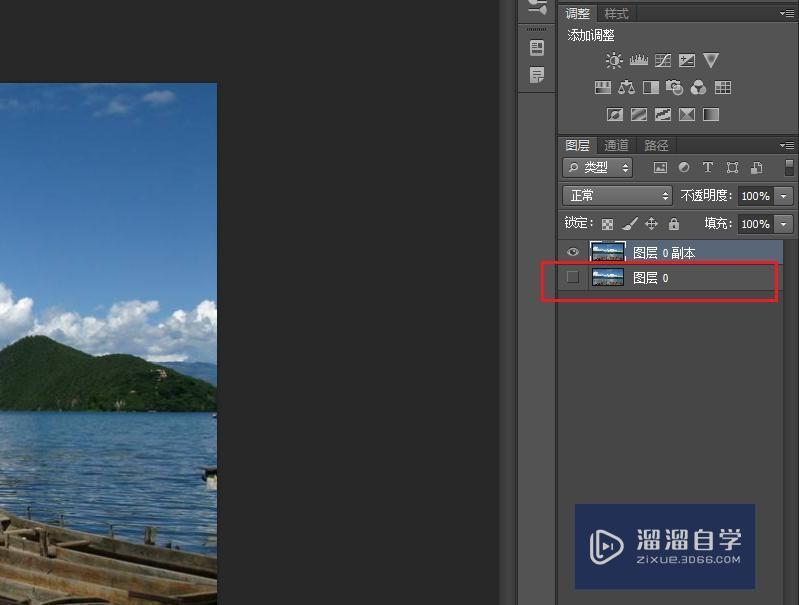Open the Layers panel flyout menu
Screen dimensions: 799x605
[787, 146]
